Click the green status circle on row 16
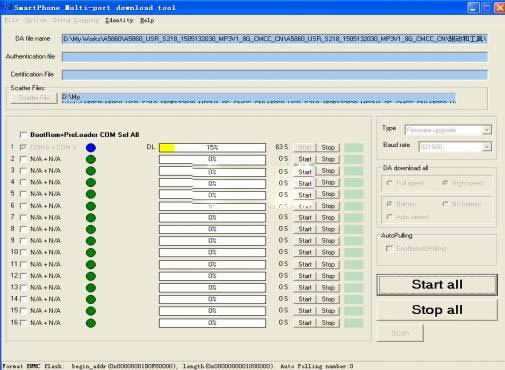 [x=91, y=323]
